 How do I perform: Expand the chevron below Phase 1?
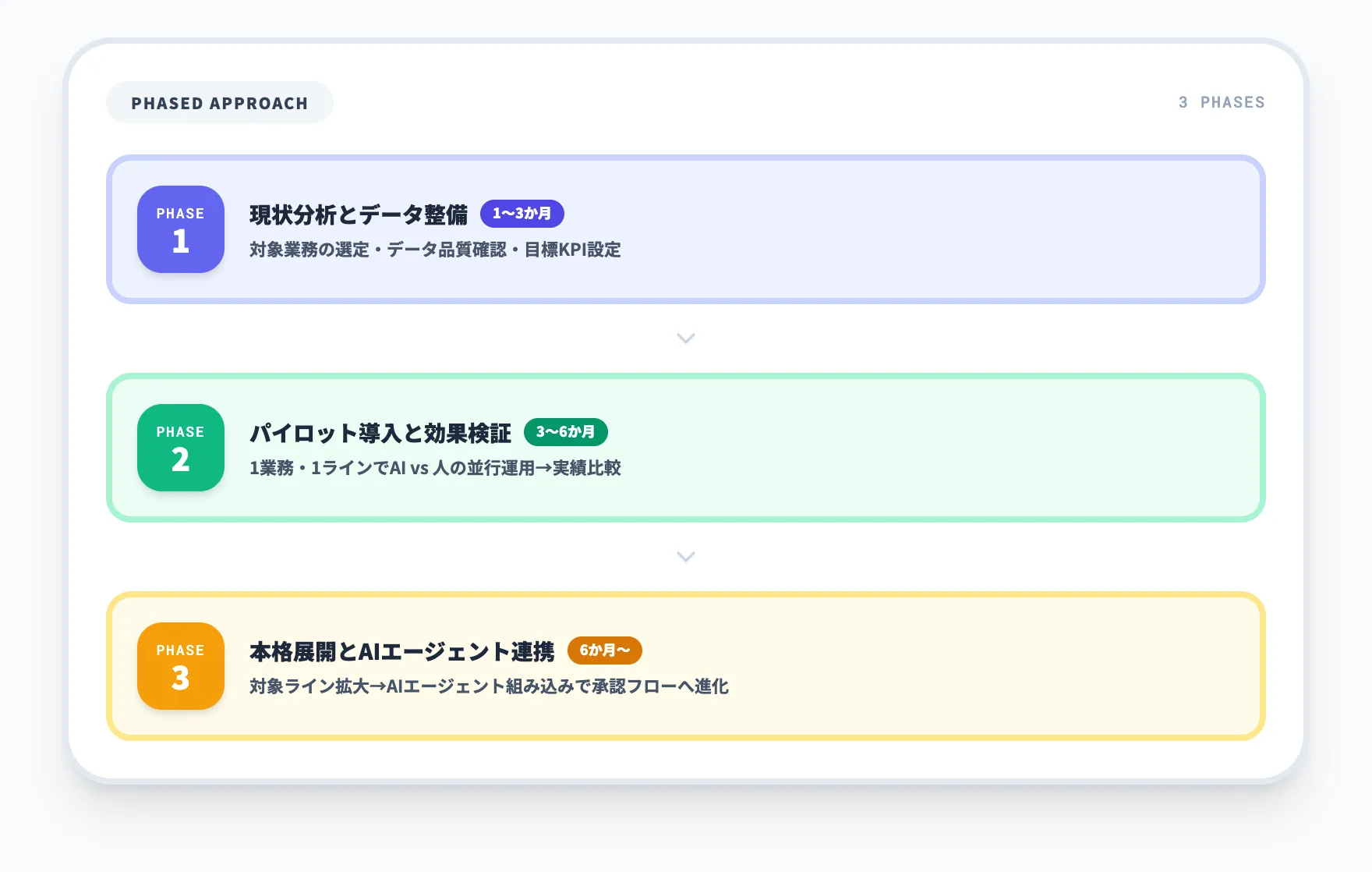tap(685, 339)
